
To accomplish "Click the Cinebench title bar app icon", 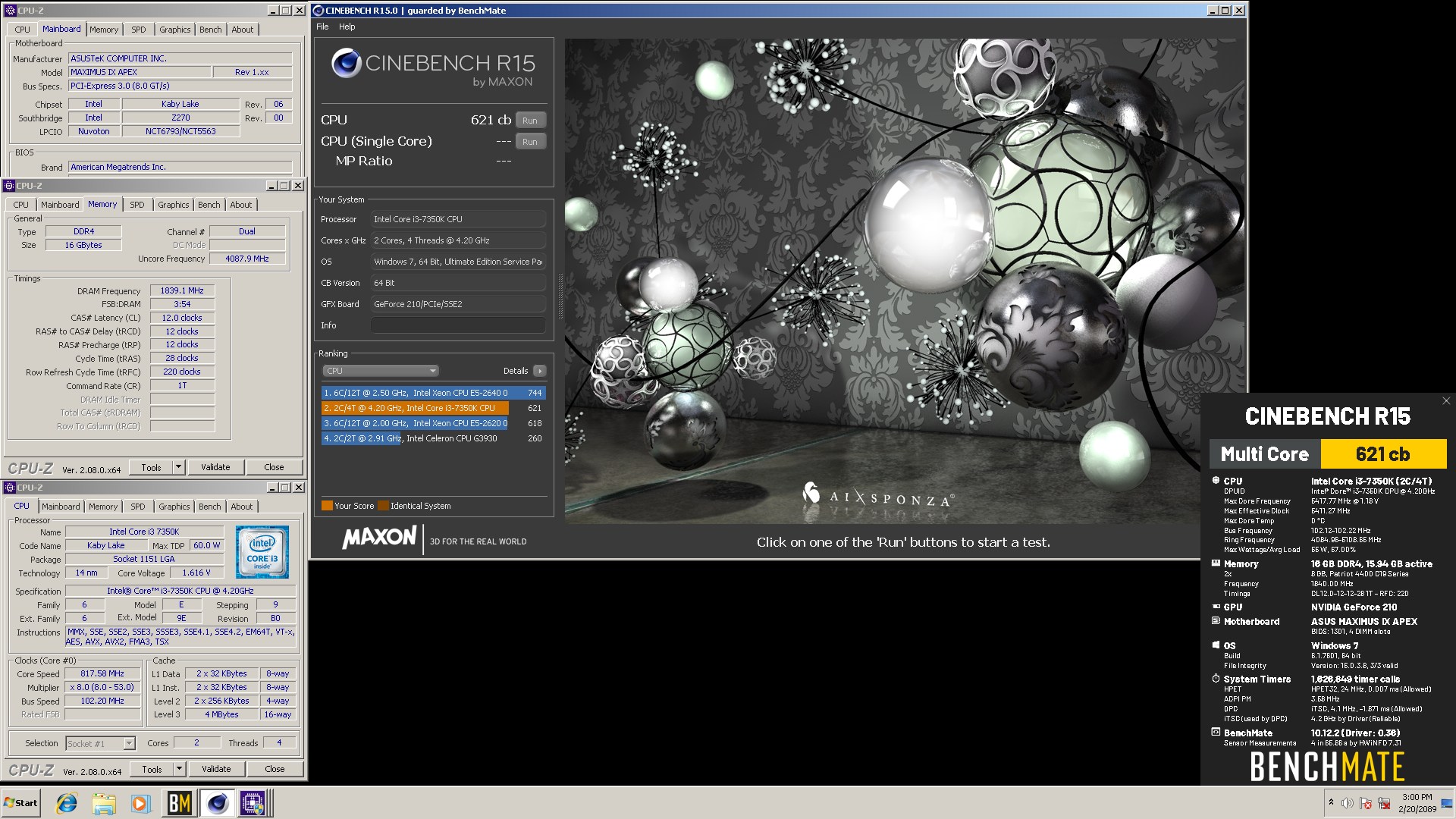I will click(319, 11).
